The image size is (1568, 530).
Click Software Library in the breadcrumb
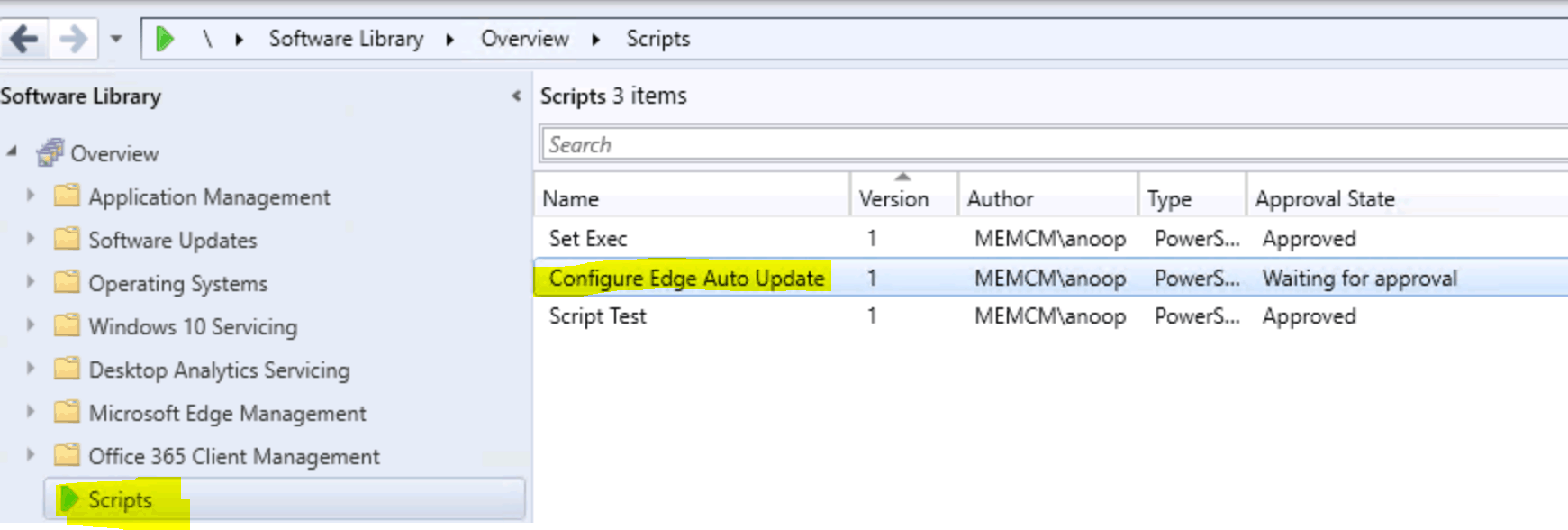click(x=346, y=39)
